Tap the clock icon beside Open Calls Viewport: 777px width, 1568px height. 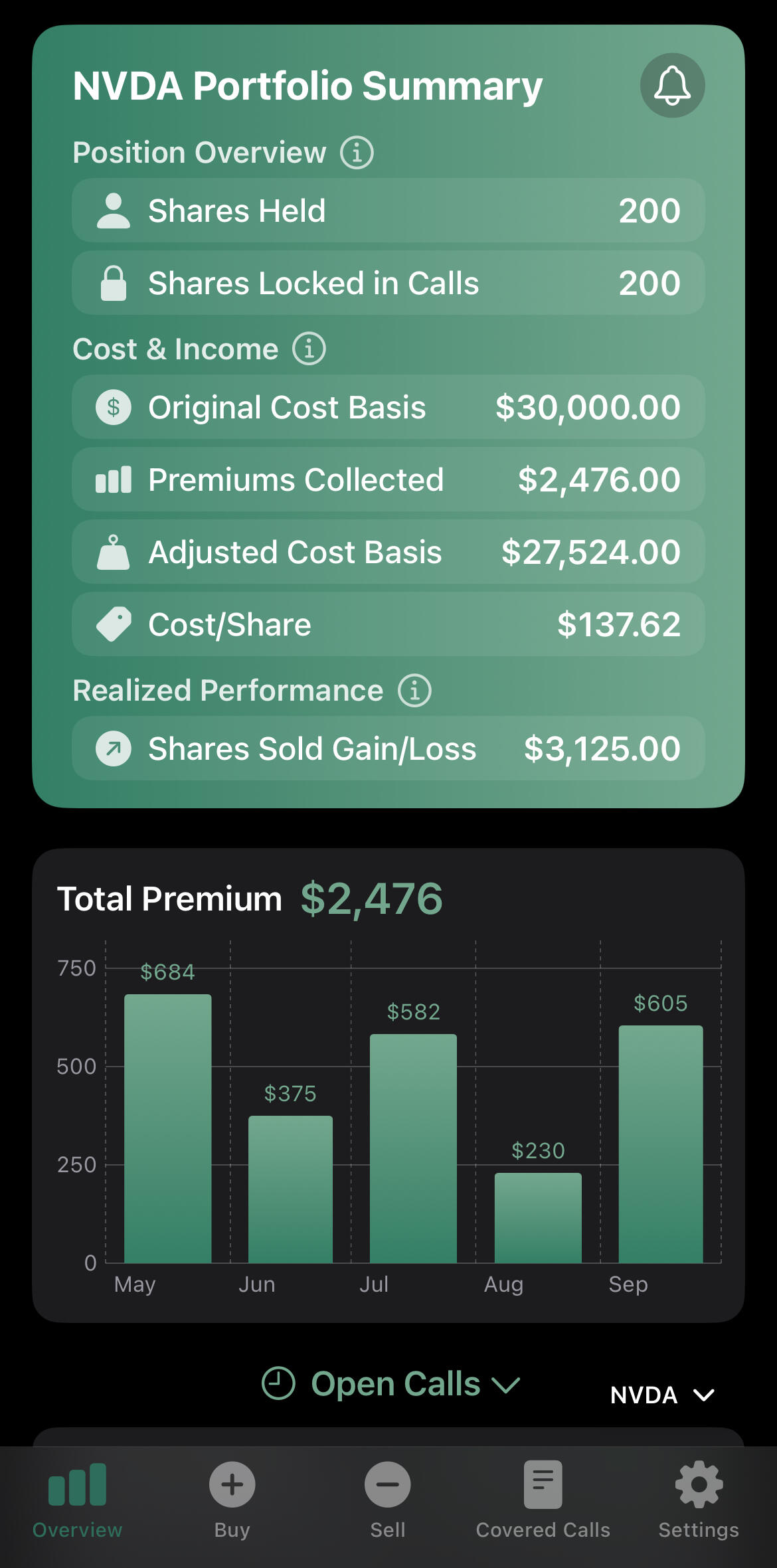(278, 1383)
